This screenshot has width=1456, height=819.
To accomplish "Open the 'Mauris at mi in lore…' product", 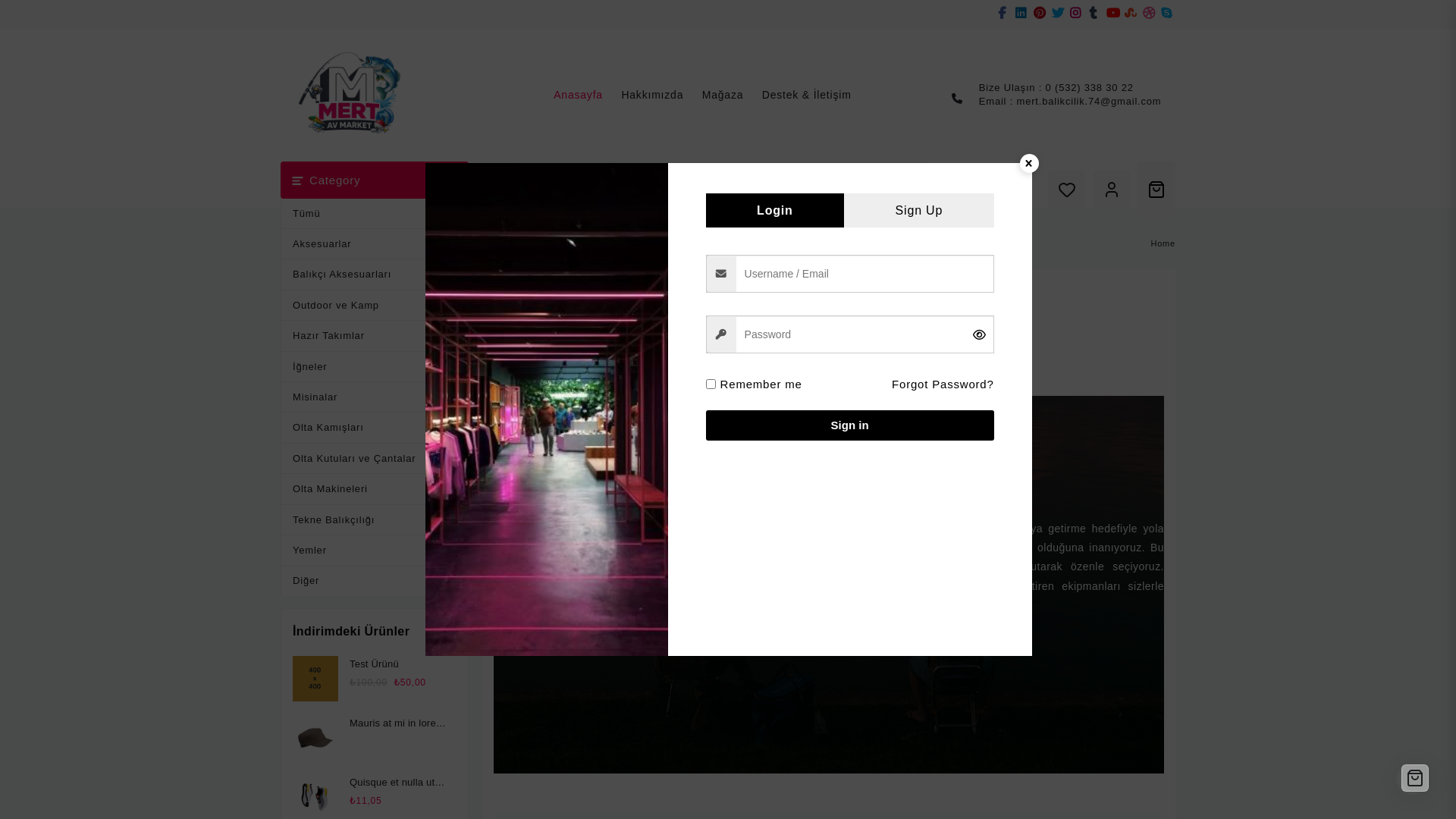I will coord(397,723).
